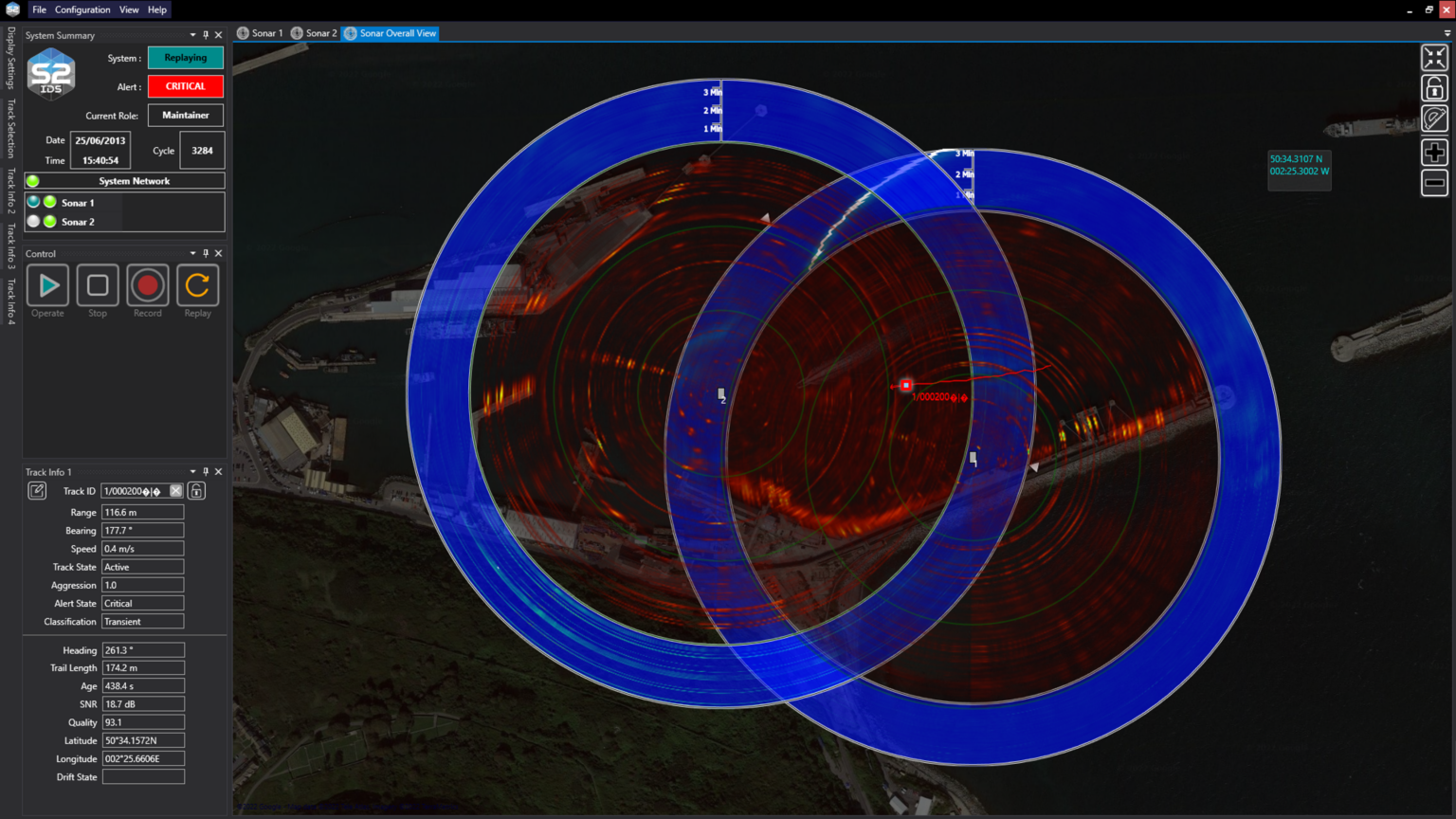Toggle the teal selection indicator for Sonar 1
The height and width of the screenshot is (819, 1456).
[33, 202]
